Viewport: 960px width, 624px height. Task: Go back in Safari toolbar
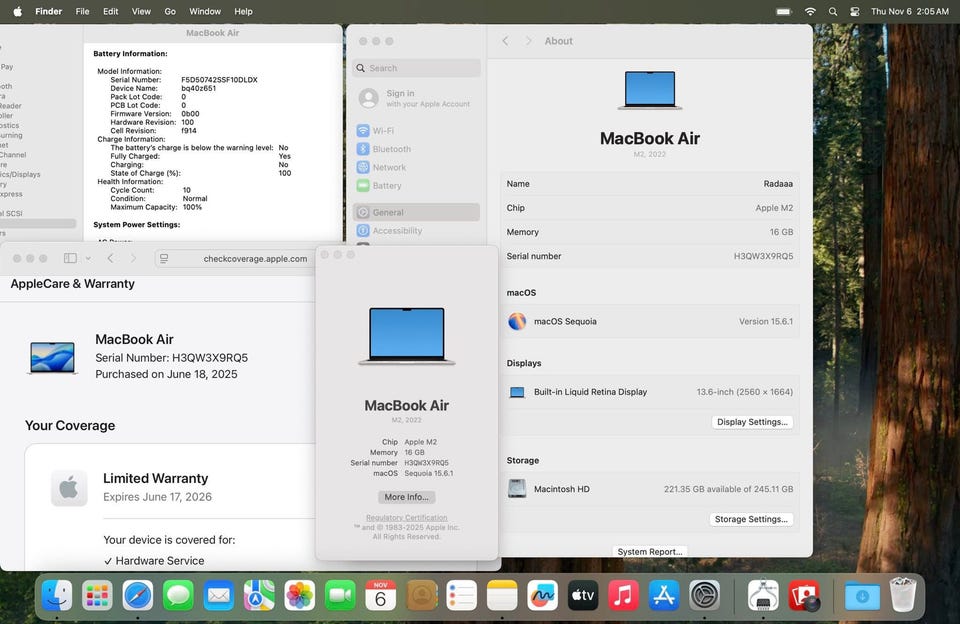(x=110, y=258)
